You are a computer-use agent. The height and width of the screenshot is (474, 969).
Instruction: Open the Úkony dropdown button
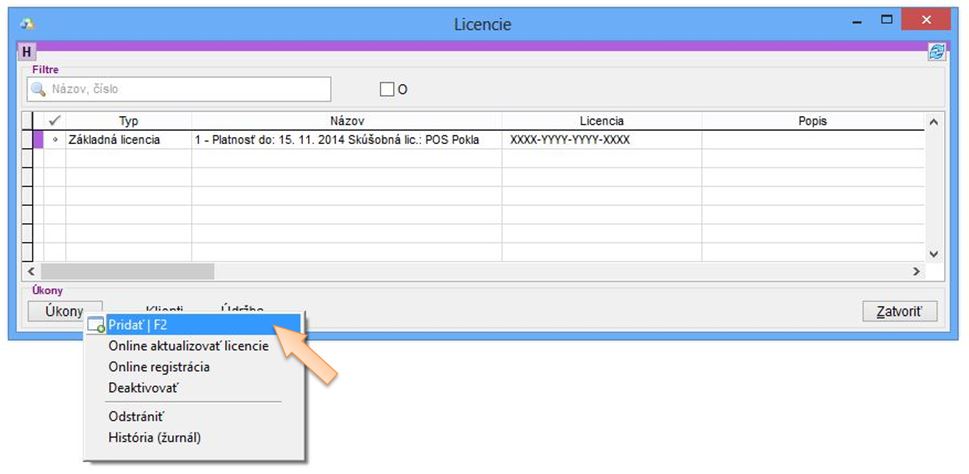coord(64,311)
